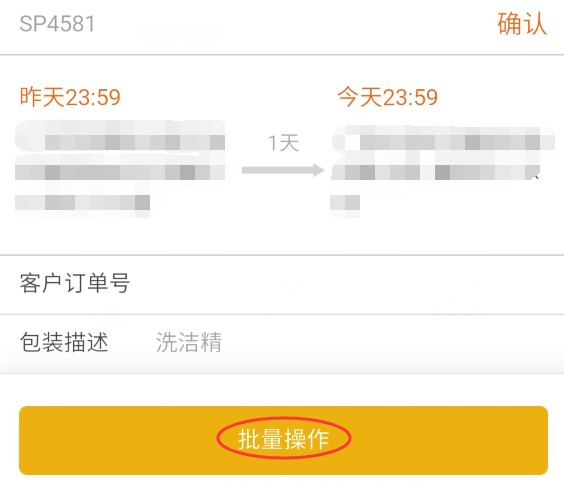Select third line of blurred origin address
This screenshot has width=564, height=485.
[82, 203]
